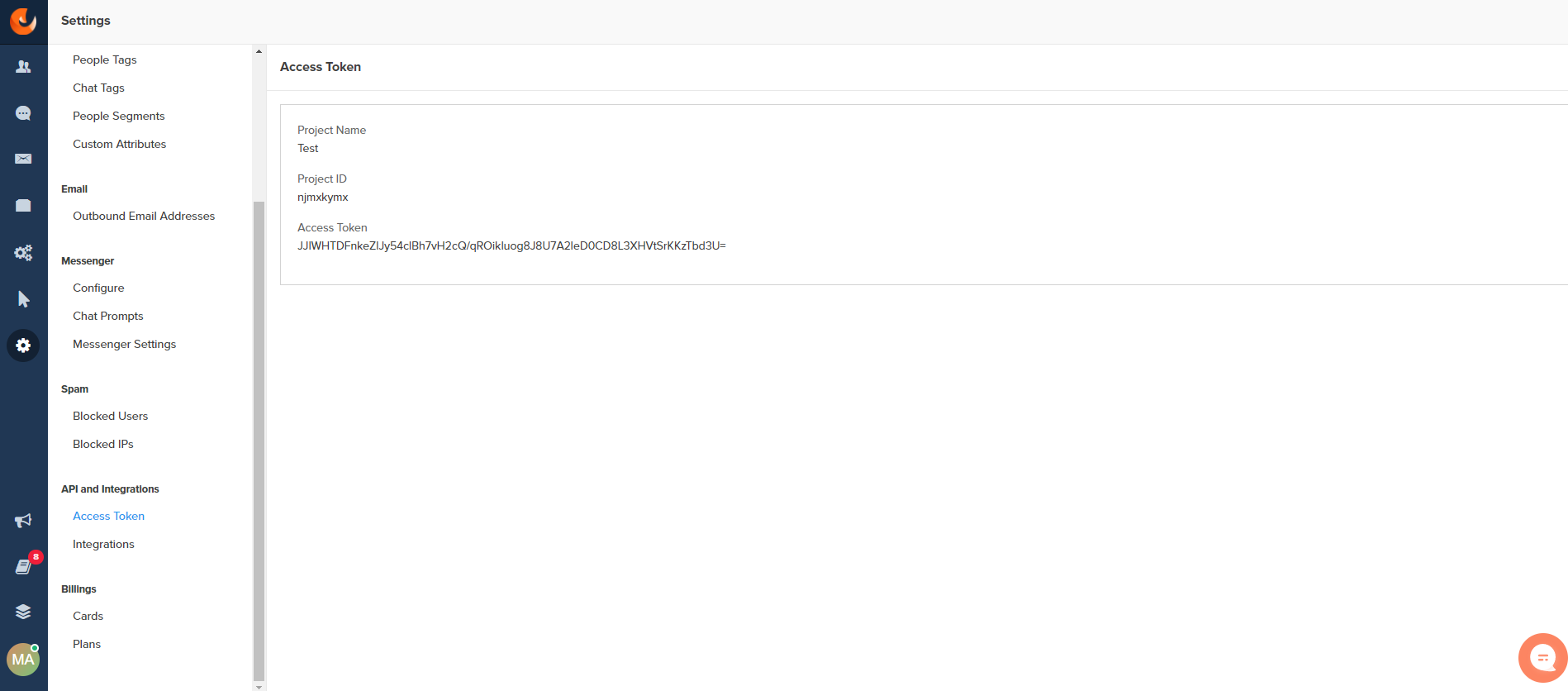Open the stacked layers icon in sidebar
This screenshot has height=691, width=1568.
click(23, 612)
